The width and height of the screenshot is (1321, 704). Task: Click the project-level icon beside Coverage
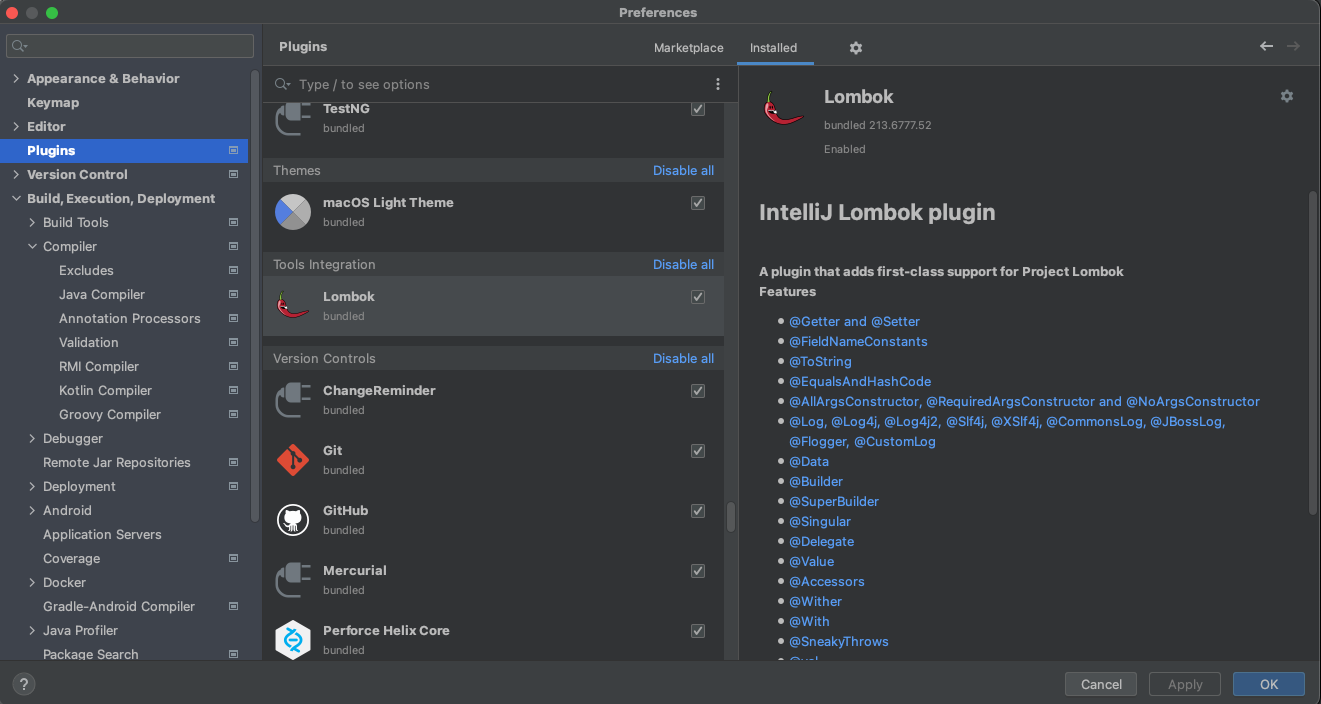pos(233,558)
